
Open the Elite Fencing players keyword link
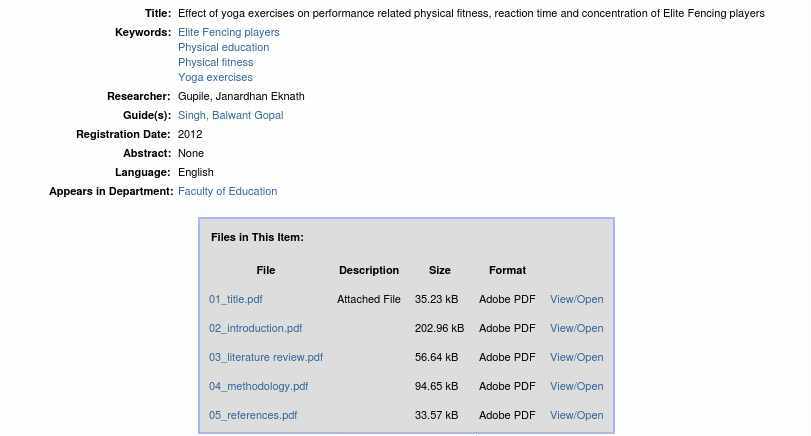229,33
